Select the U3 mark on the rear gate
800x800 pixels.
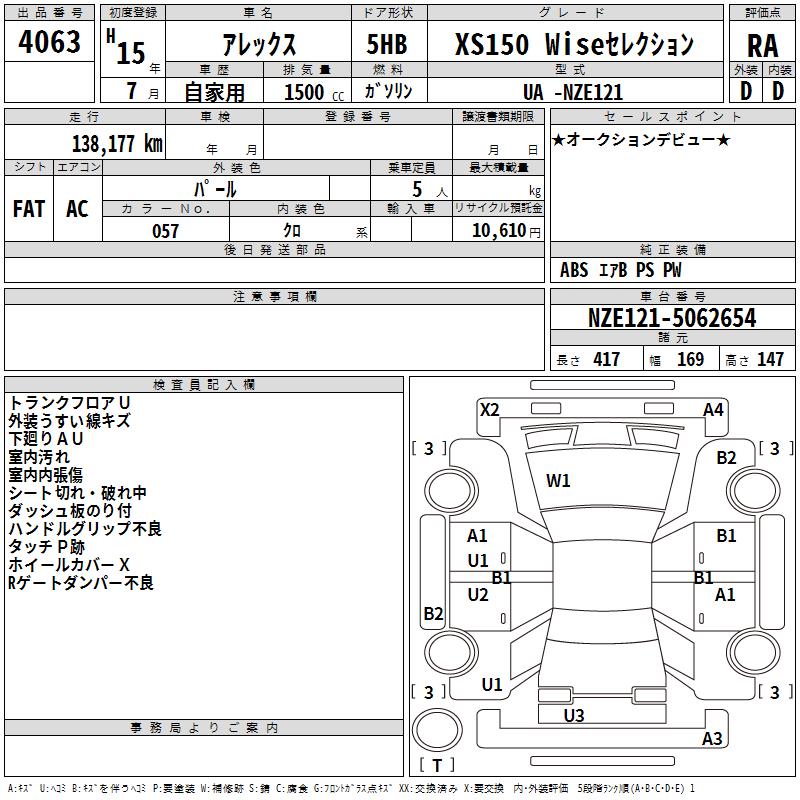click(x=574, y=716)
